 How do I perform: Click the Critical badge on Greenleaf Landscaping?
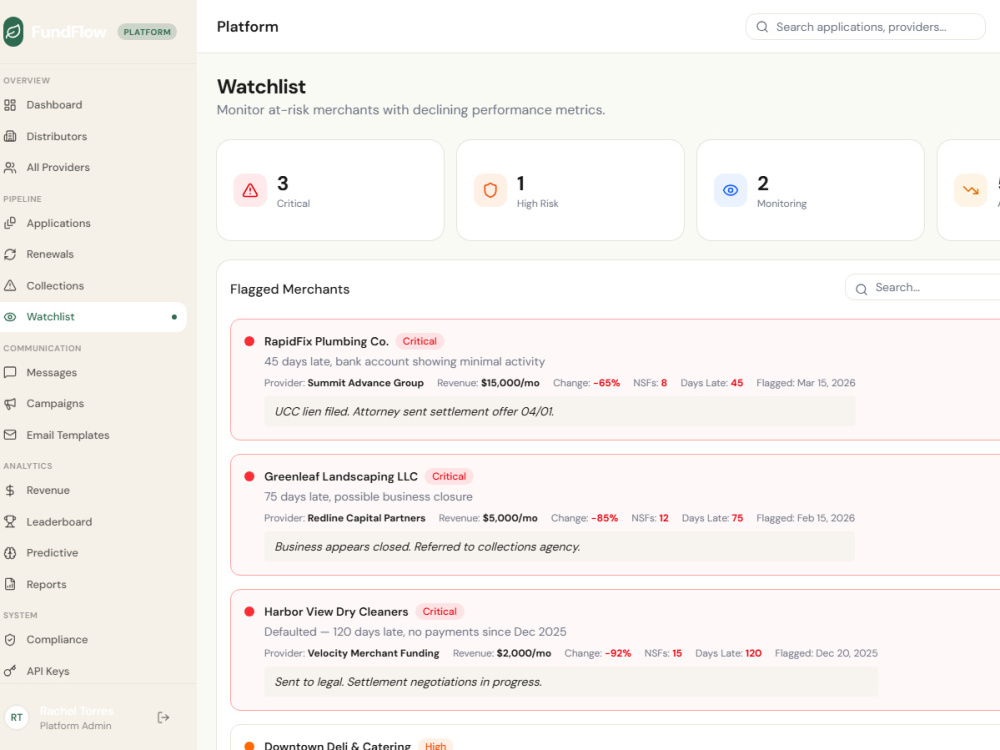tap(449, 476)
